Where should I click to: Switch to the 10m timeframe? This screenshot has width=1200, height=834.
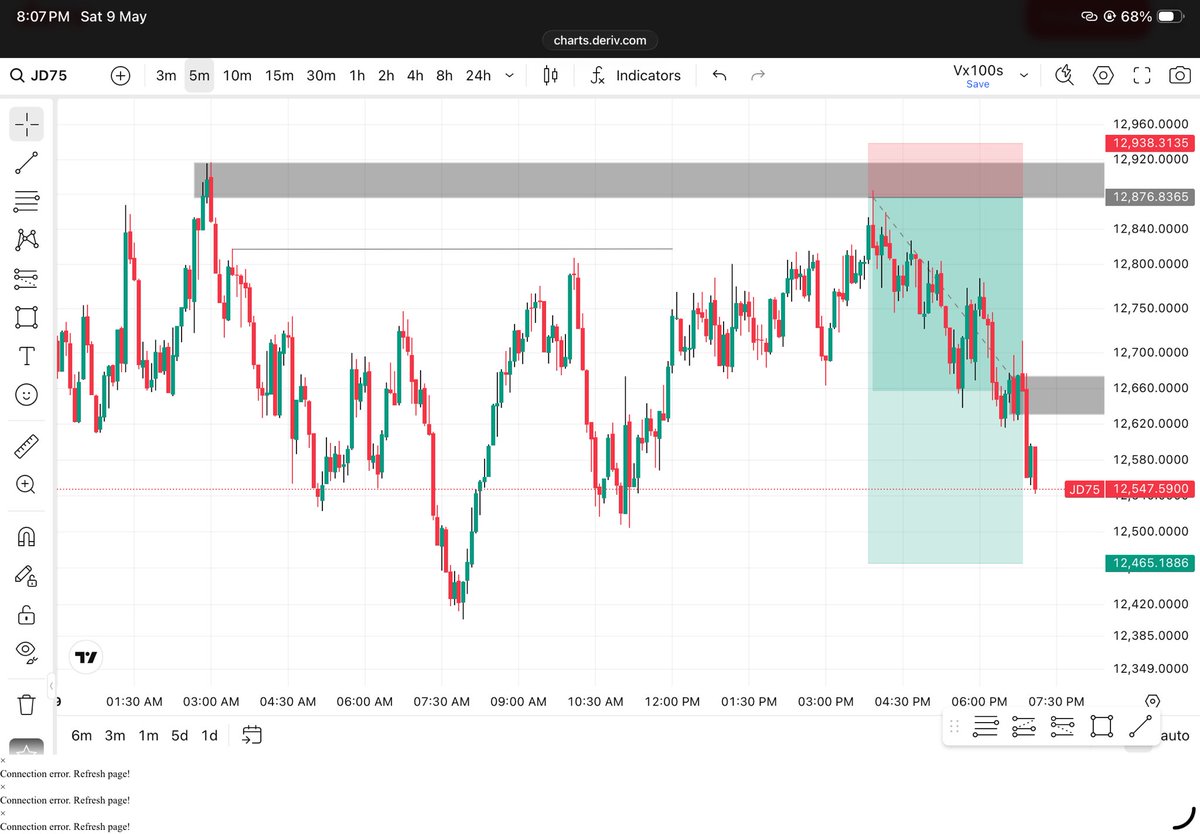click(x=237, y=75)
